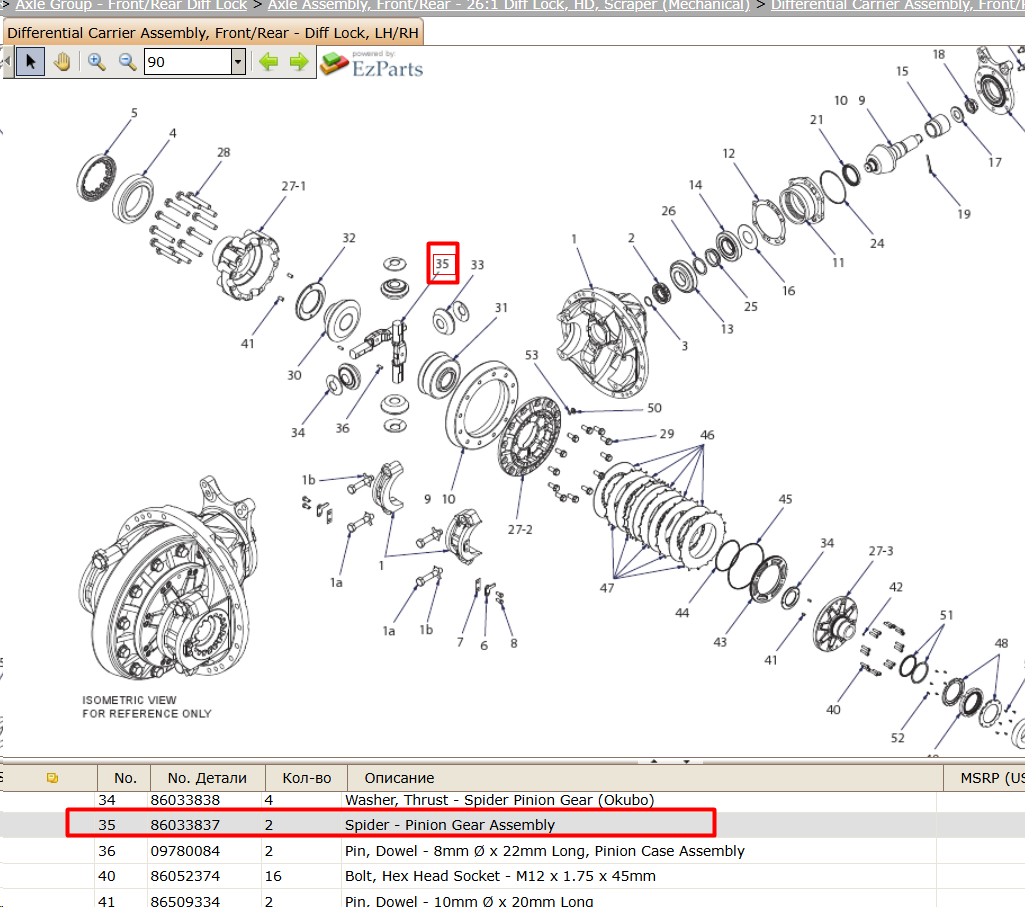Click the EzParts logo

tap(371, 64)
